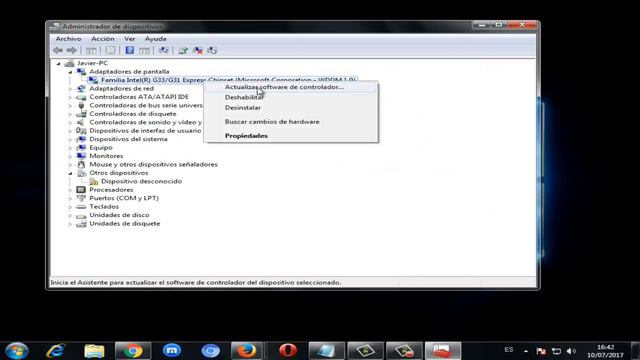Expand the Dispositivos del sistema node

pyautogui.click(x=70, y=139)
